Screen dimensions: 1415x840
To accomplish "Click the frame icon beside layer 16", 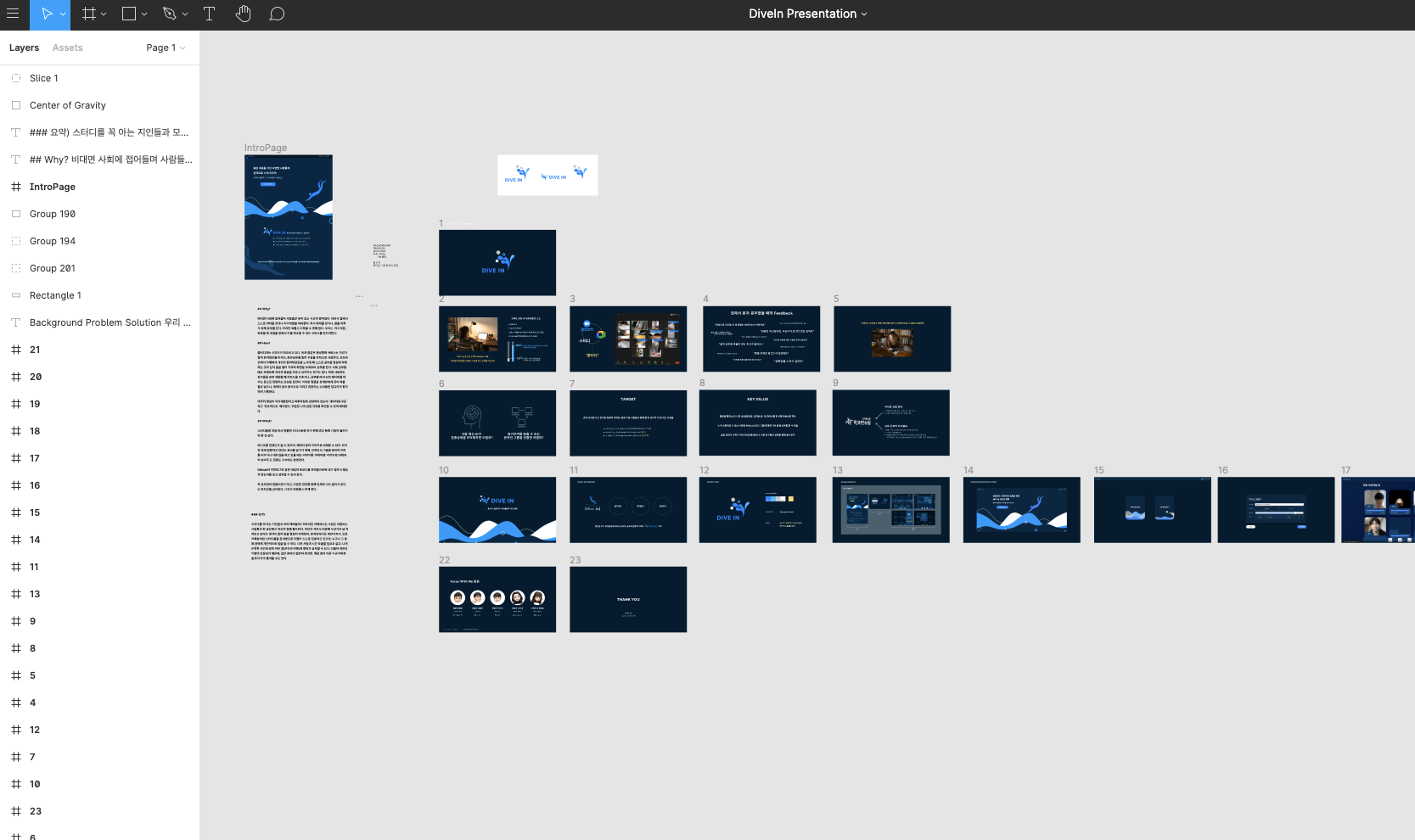I will 15,485.
